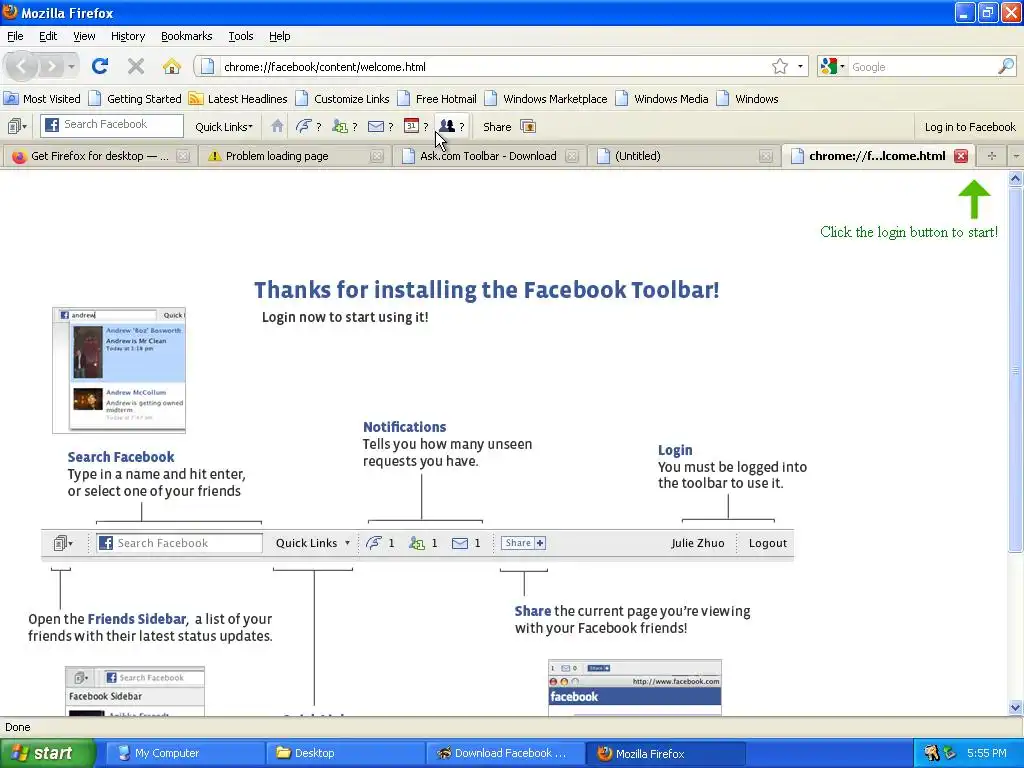Open the Most Visited bookmarks folder
1024x768 pixels.
pyautogui.click(x=42, y=99)
